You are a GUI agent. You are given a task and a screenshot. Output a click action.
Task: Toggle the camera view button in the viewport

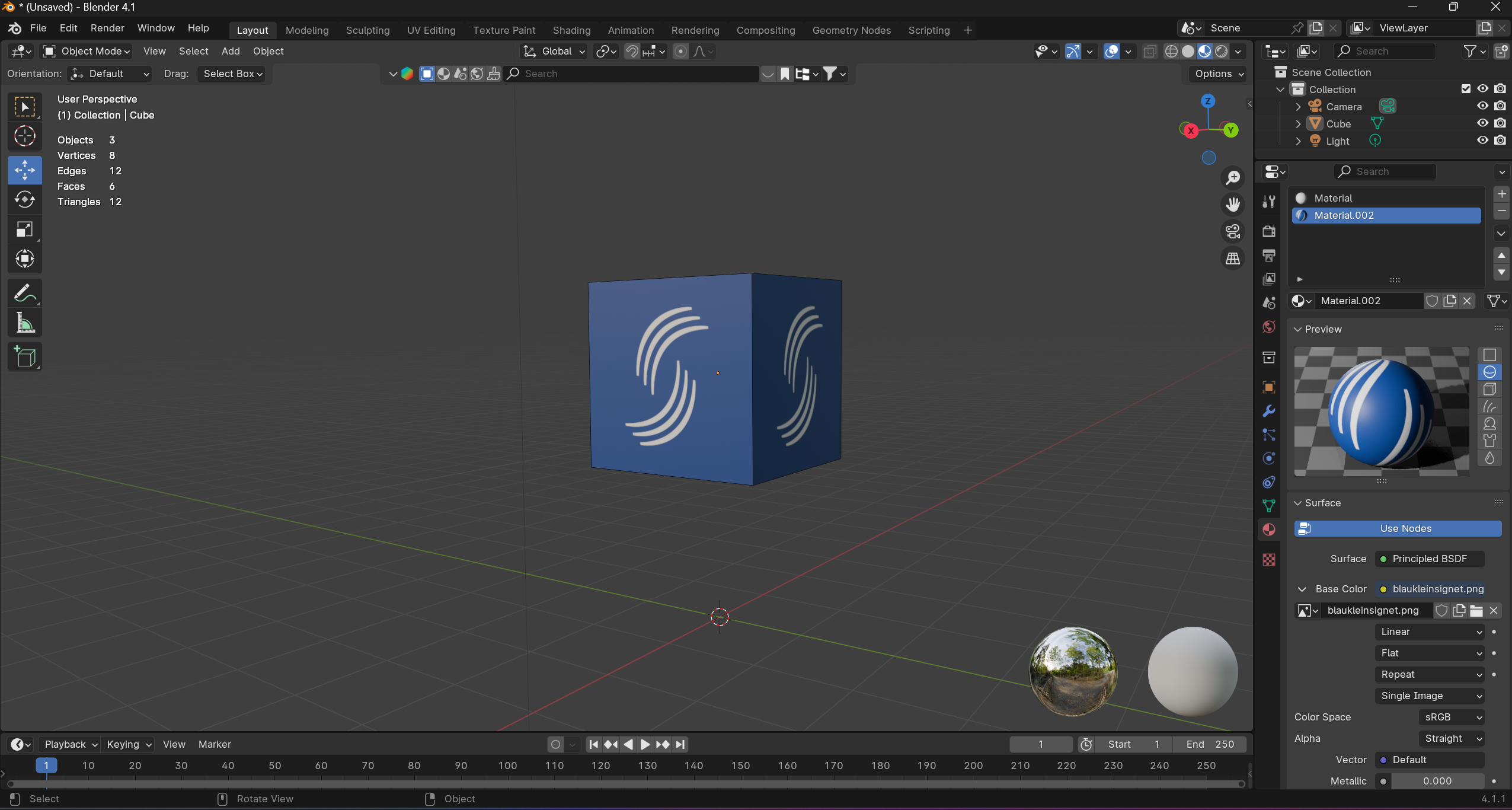click(1233, 231)
